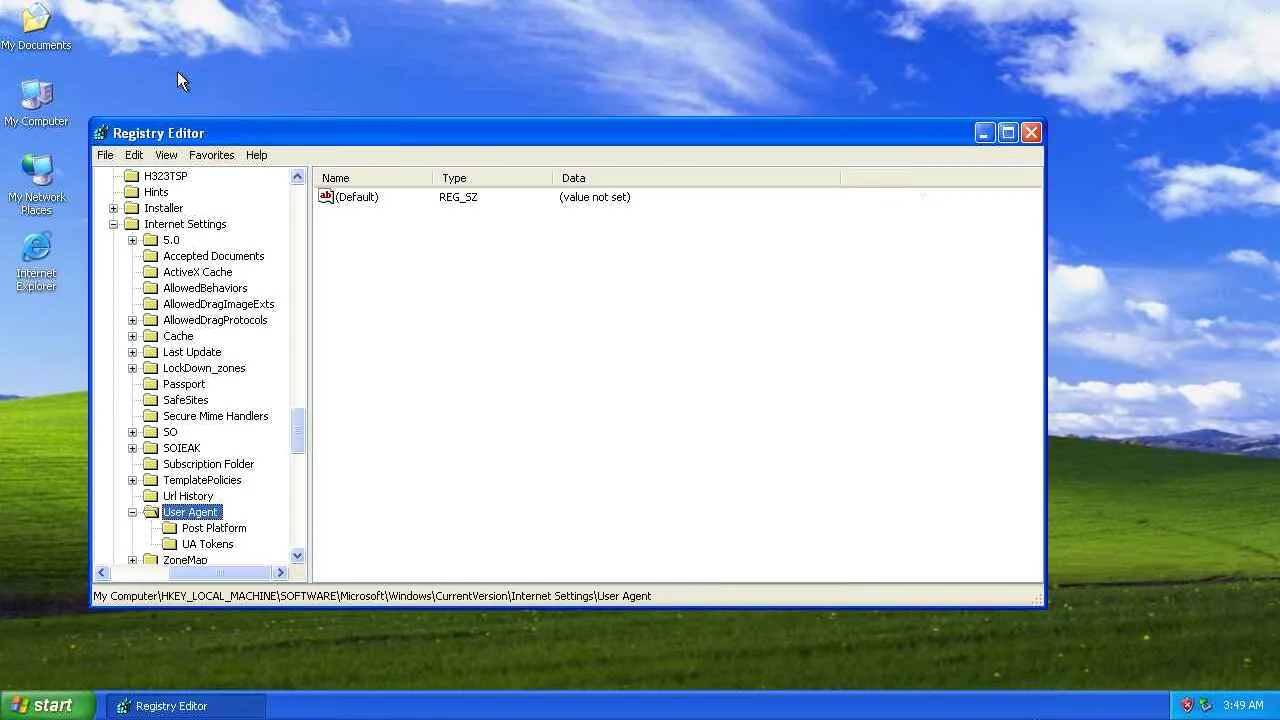Click the folder icon of the H323TSP key
This screenshot has height=720, width=1280.
pyautogui.click(x=132, y=176)
